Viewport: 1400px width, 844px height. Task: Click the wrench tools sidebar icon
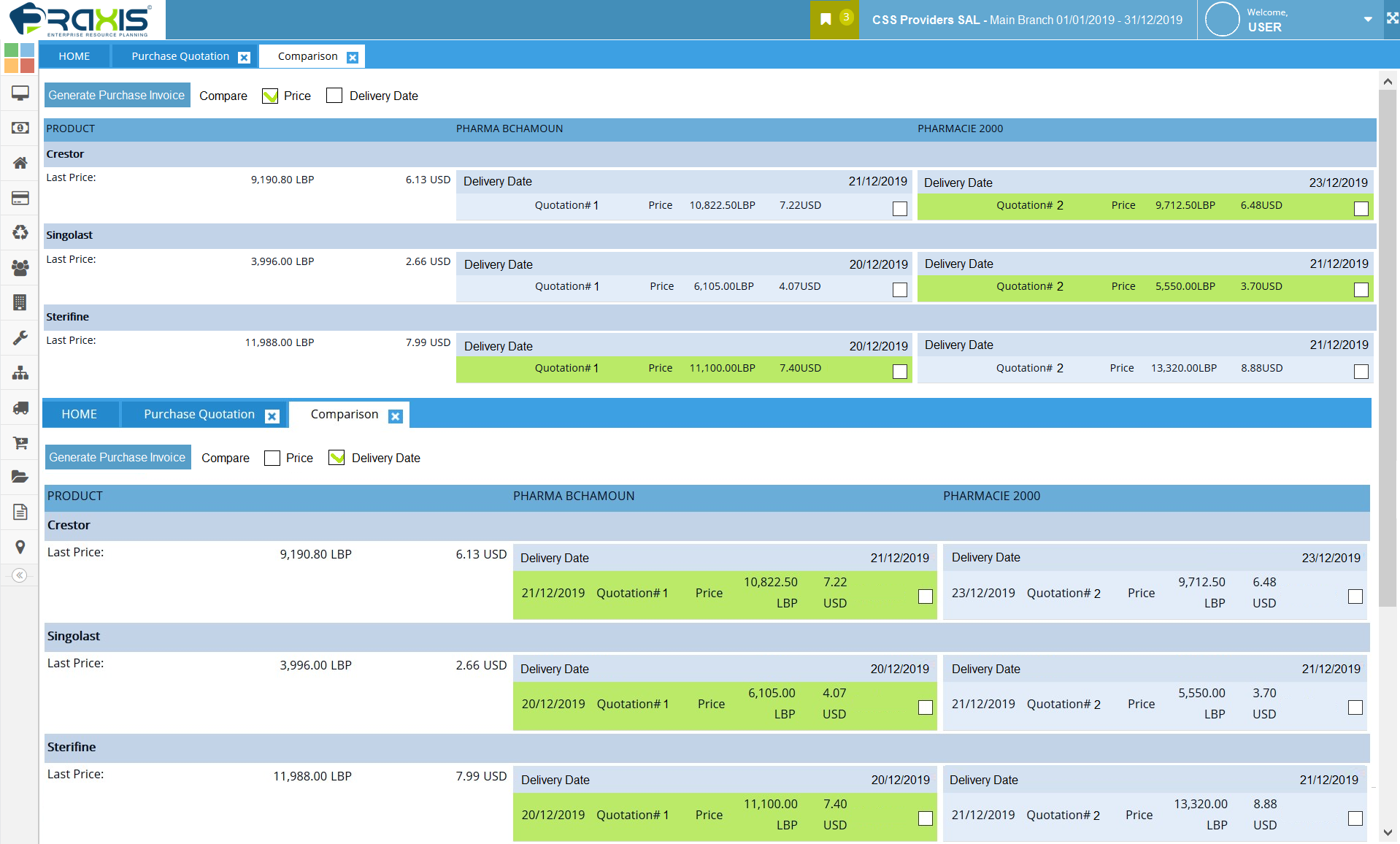[20, 337]
